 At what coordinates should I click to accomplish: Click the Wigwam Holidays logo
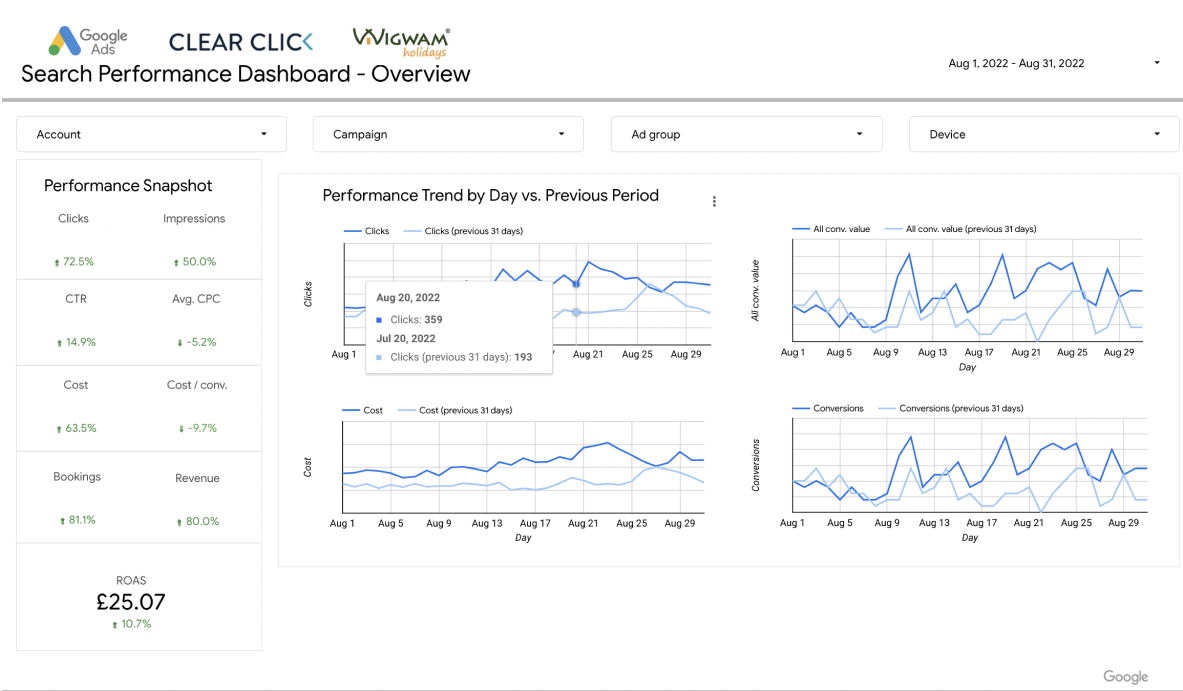click(x=401, y=42)
